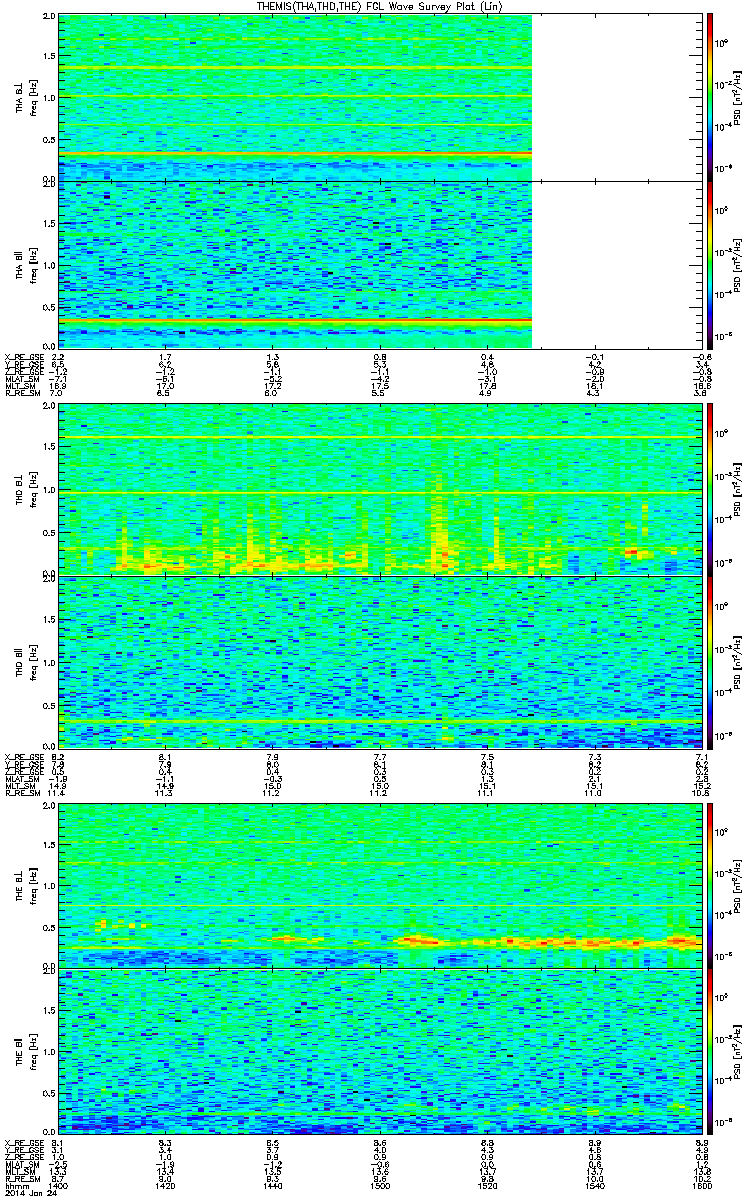Click the '1520' time tick label
This screenshot has width=750, height=1200.
[x=487, y=1185]
